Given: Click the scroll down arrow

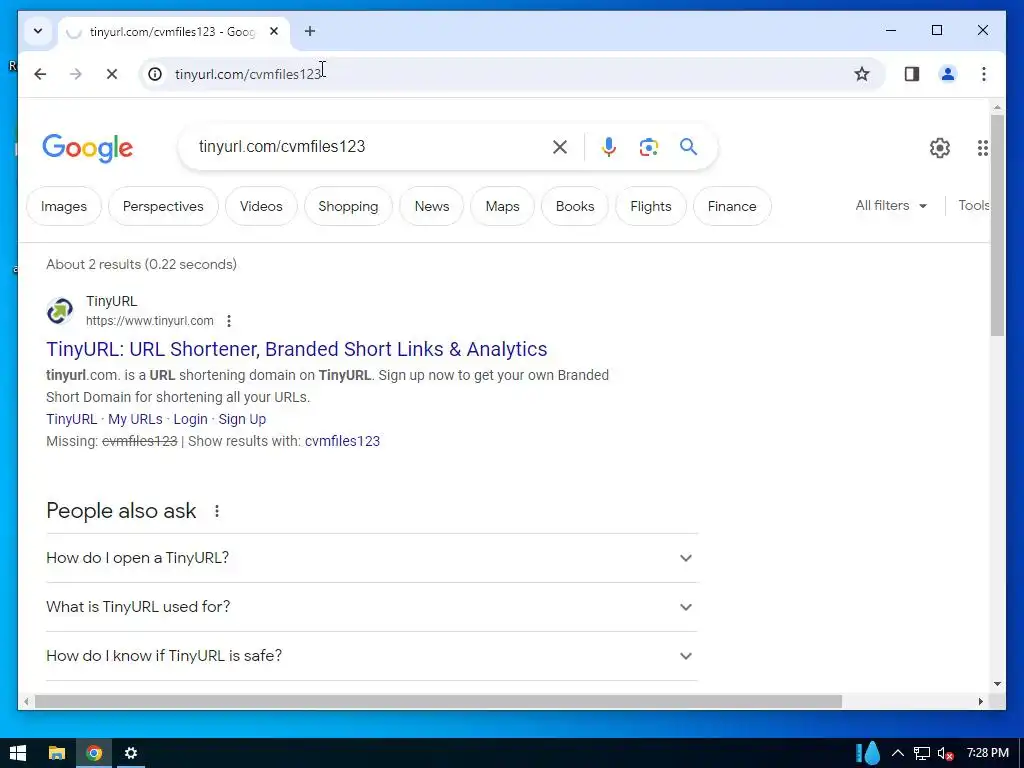Looking at the screenshot, I should point(997,684).
